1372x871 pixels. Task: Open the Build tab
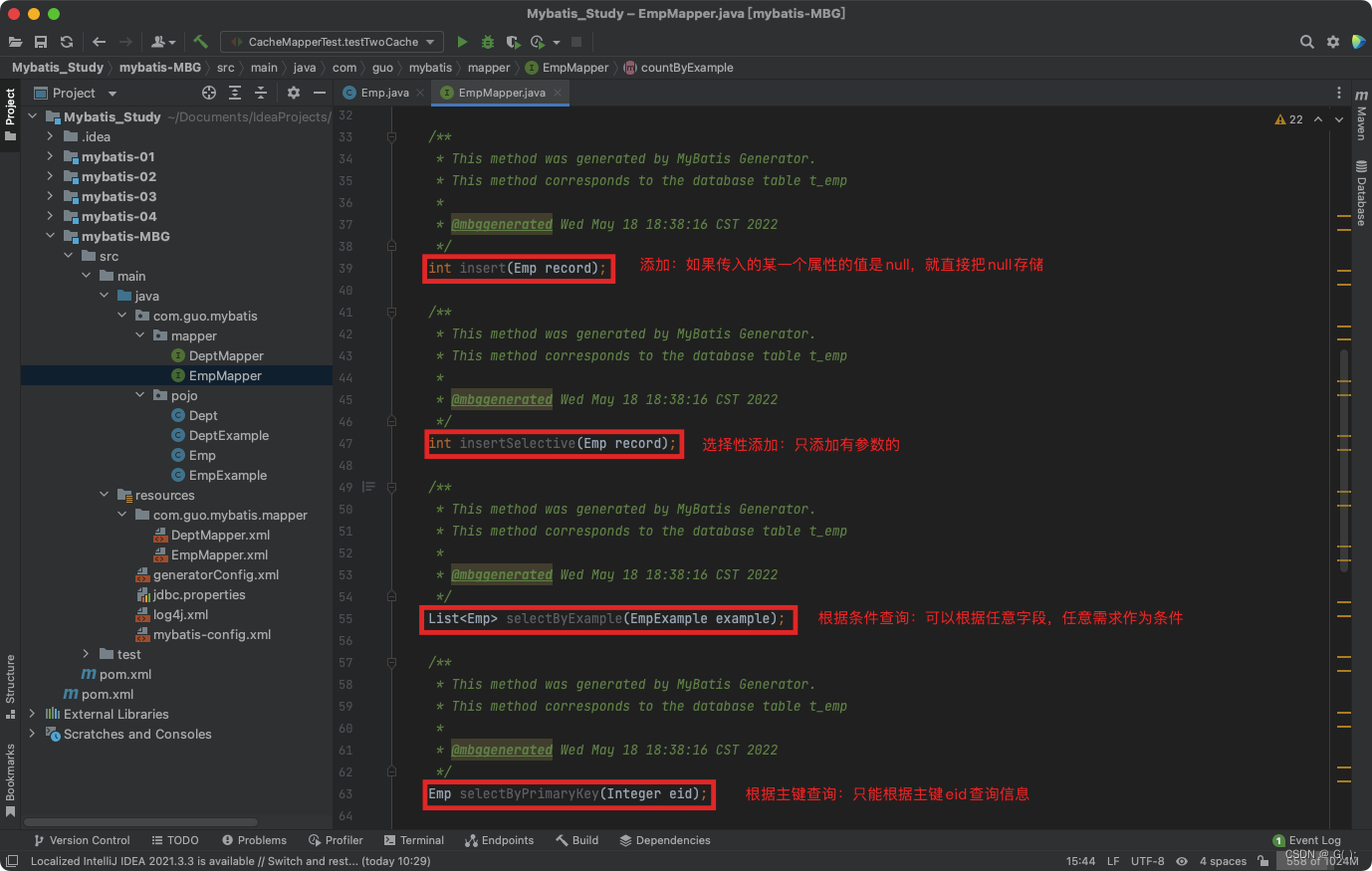(x=577, y=840)
